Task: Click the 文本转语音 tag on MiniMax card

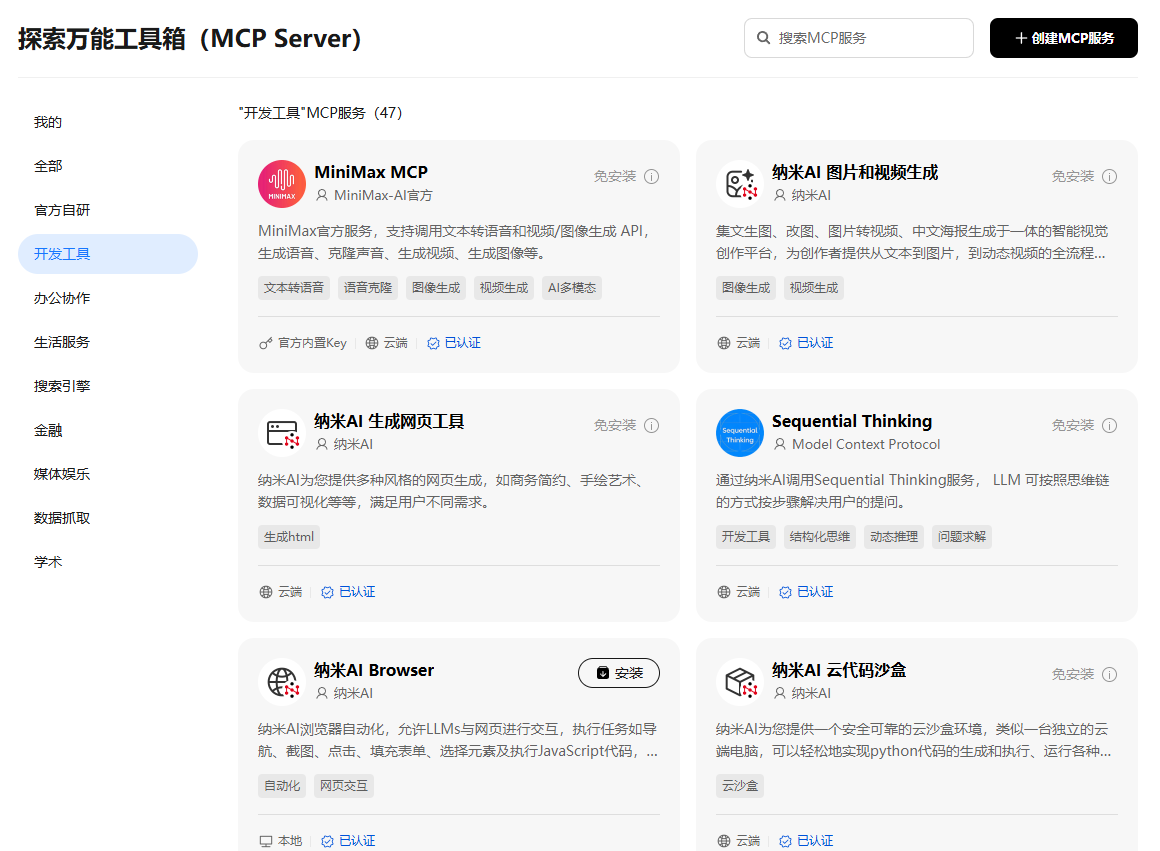Action: pyautogui.click(x=294, y=288)
